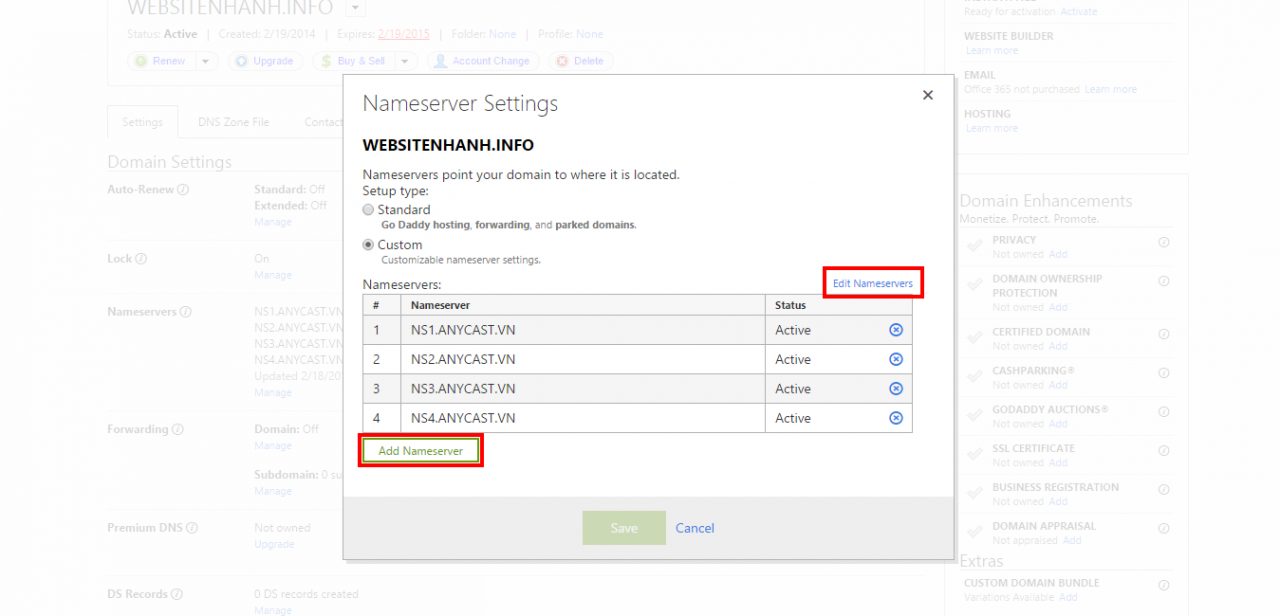Show help for Domain Ownership Protection
The width and height of the screenshot is (1280, 616).
pyautogui.click(x=1164, y=281)
